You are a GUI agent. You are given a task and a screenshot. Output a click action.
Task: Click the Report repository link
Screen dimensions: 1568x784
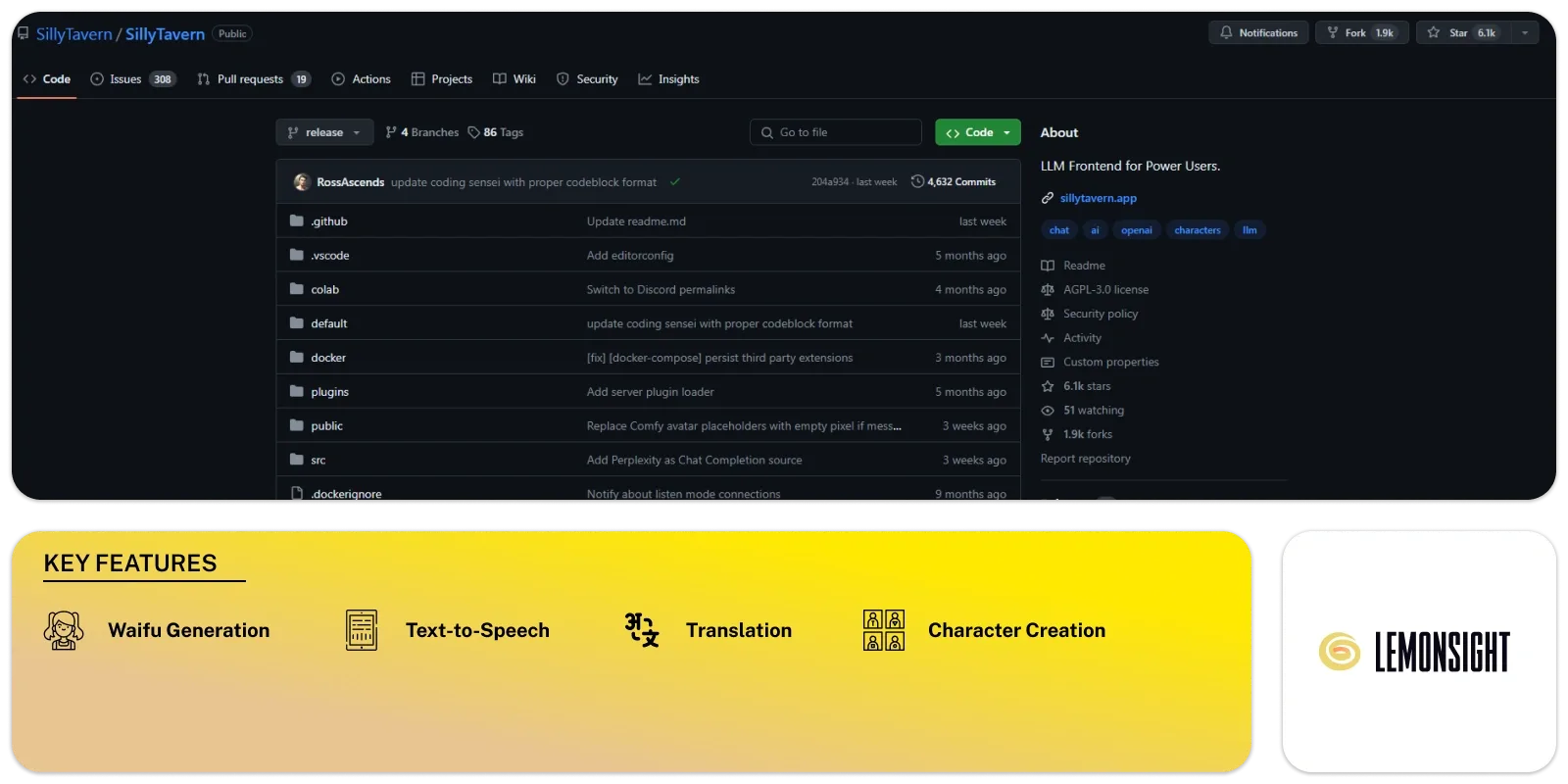pos(1085,459)
